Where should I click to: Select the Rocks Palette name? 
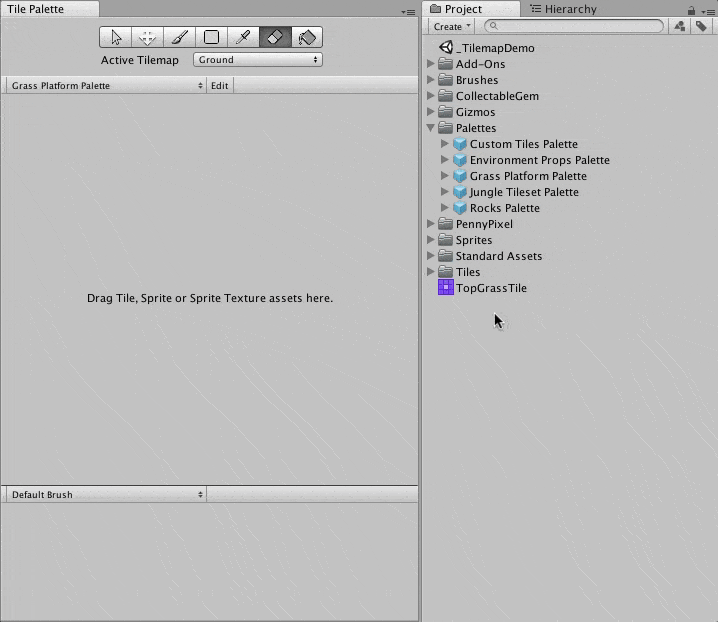pos(505,208)
